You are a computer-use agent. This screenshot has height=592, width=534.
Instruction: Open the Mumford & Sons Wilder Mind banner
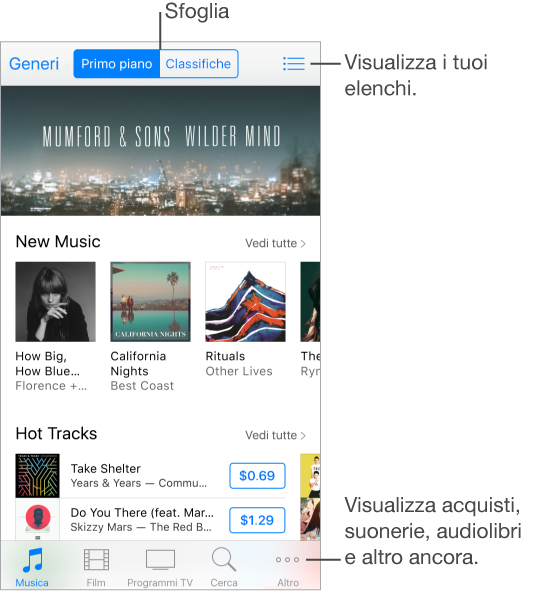pos(161,151)
